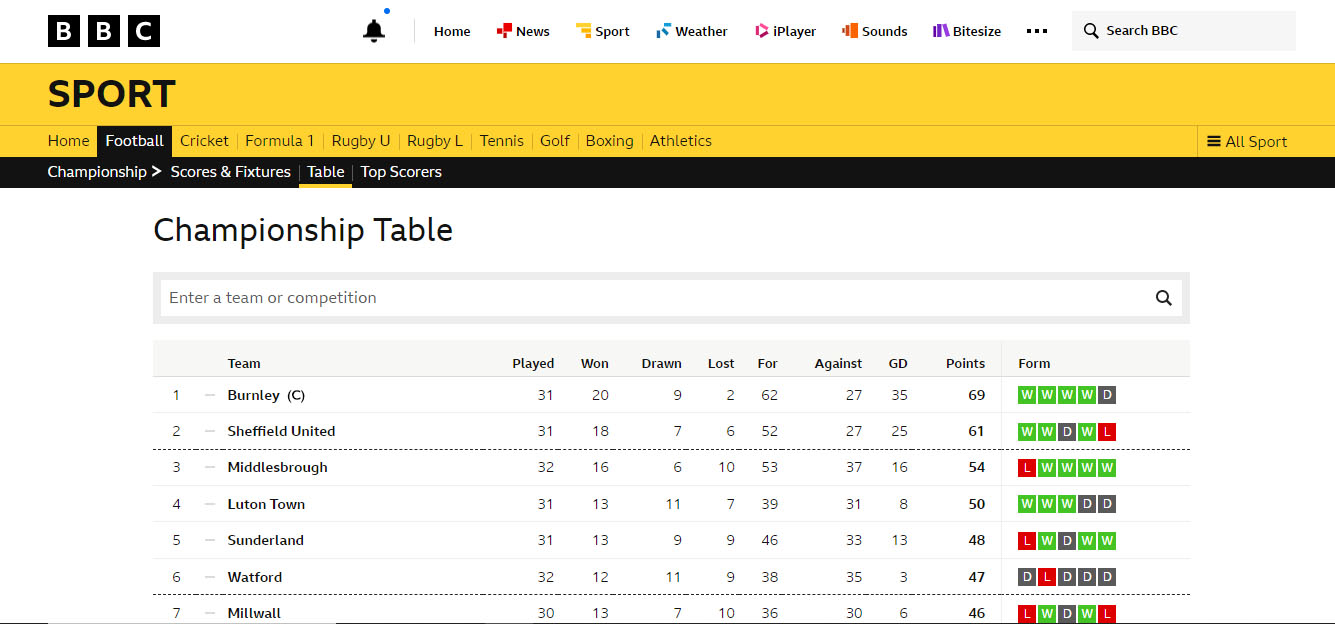1335x624 pixels.
Task: Click the Middlesbrough team link
Action: click(x=277, y=467)
